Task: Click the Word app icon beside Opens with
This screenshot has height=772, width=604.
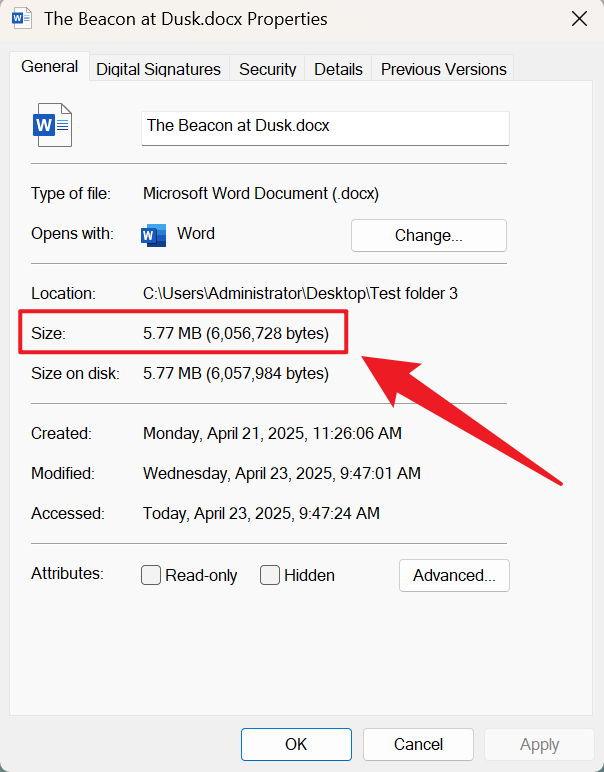Action: [x=154, y=235]
